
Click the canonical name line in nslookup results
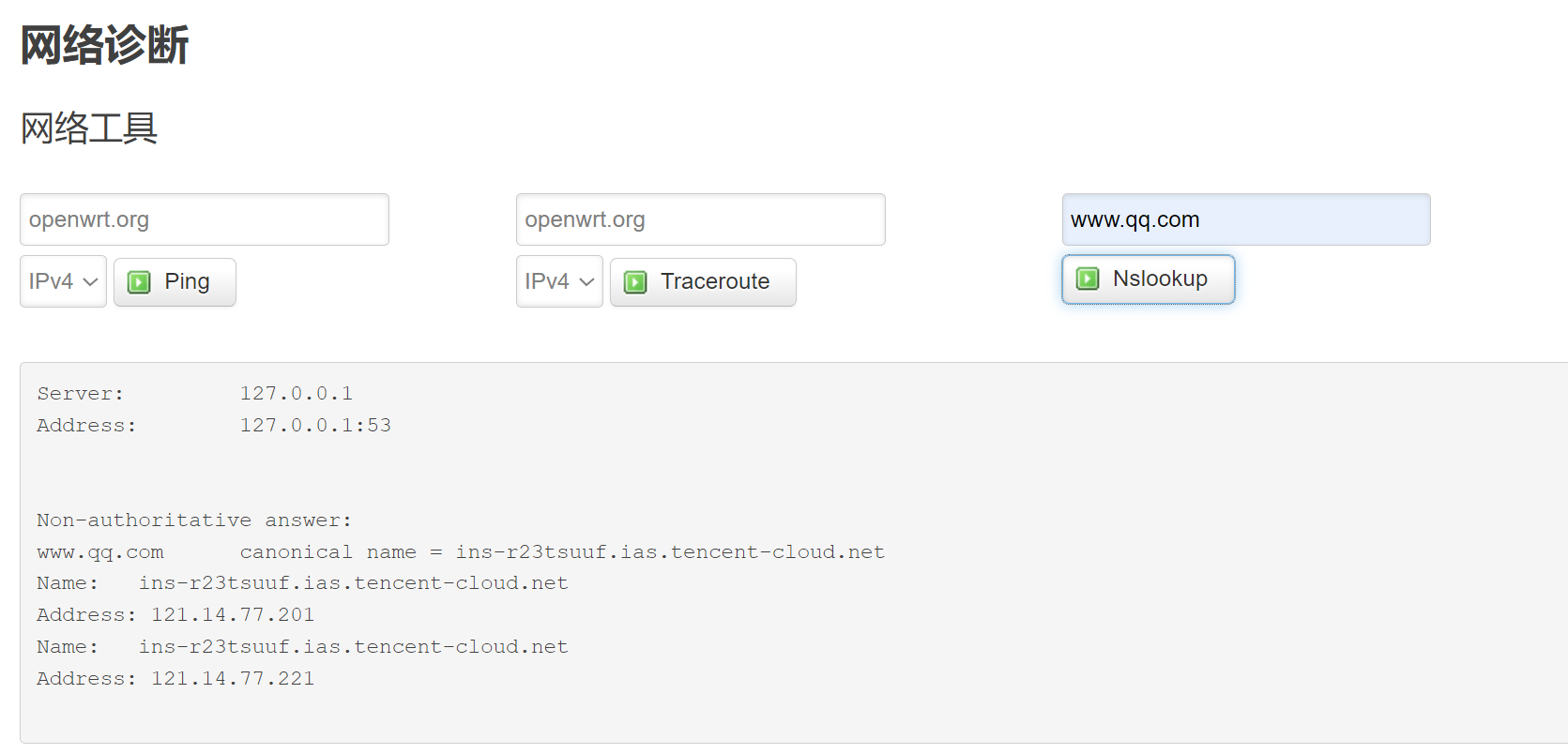click(x=460, y=551)
